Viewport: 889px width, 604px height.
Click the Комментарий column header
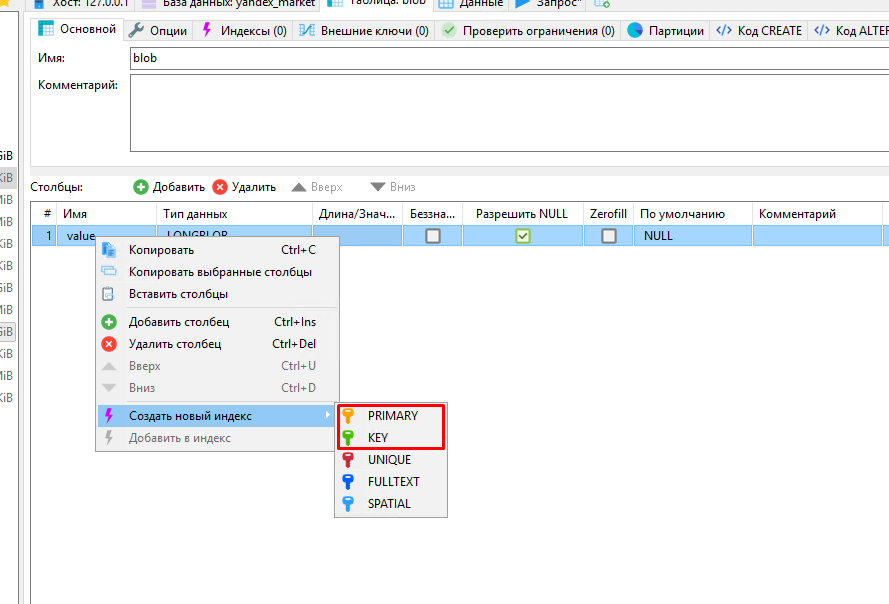pyautogui.click(x=817, y=214)
